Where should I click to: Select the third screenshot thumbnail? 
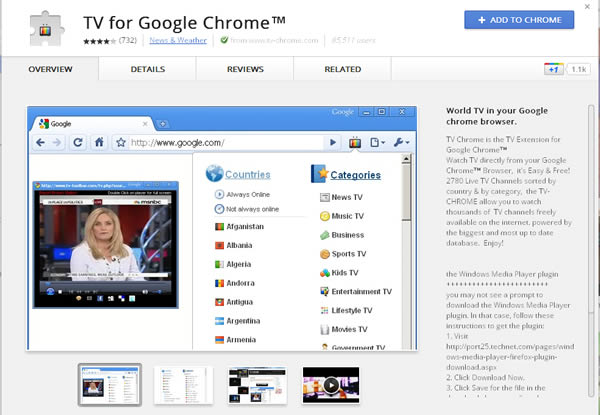point(257,385)
